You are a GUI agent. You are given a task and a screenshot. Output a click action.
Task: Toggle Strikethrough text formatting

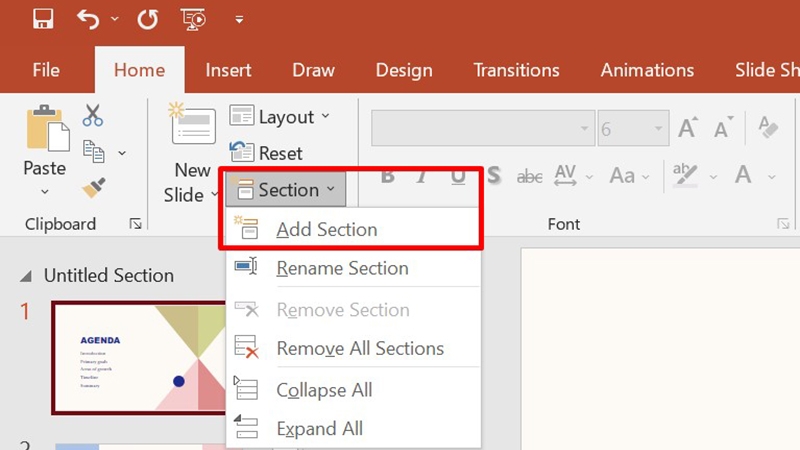coord(530,177)
